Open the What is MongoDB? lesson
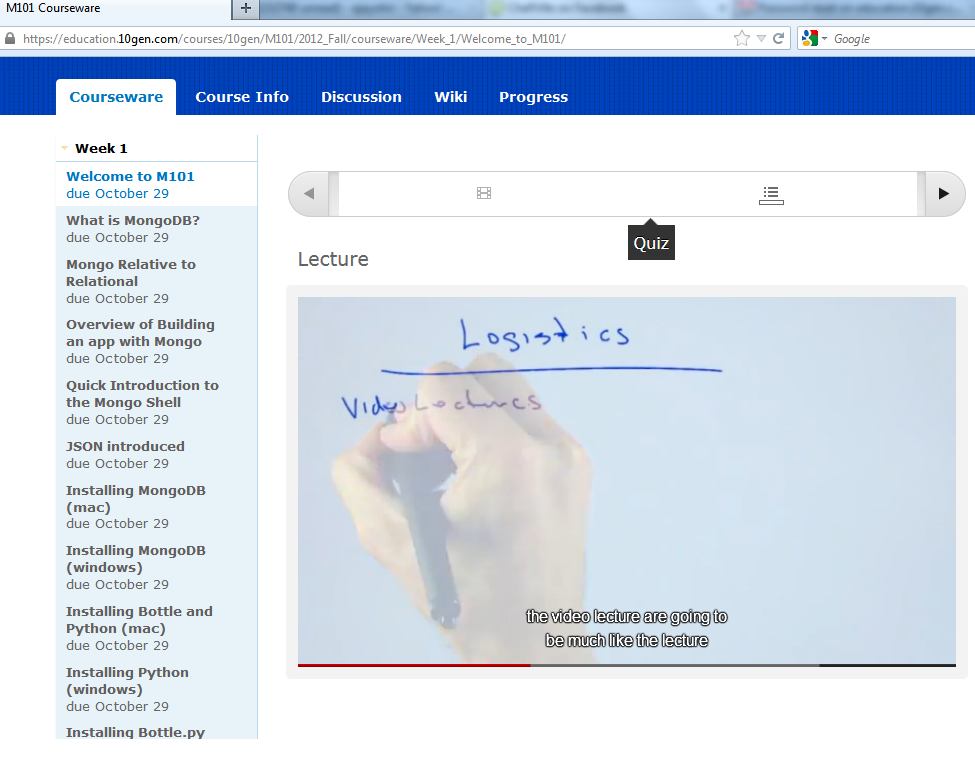 click(x=133, y=221)
